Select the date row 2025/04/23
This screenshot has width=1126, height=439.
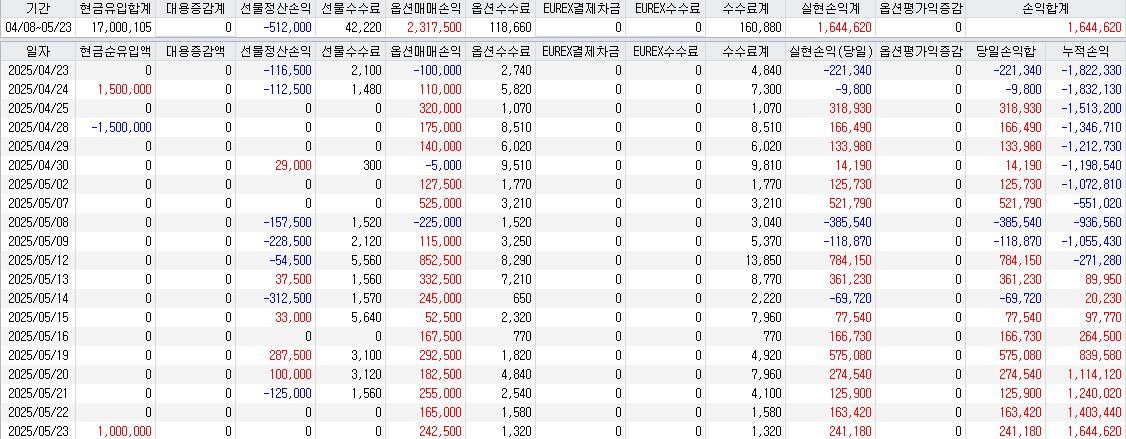pyautogui.click(x=37, y=70)
